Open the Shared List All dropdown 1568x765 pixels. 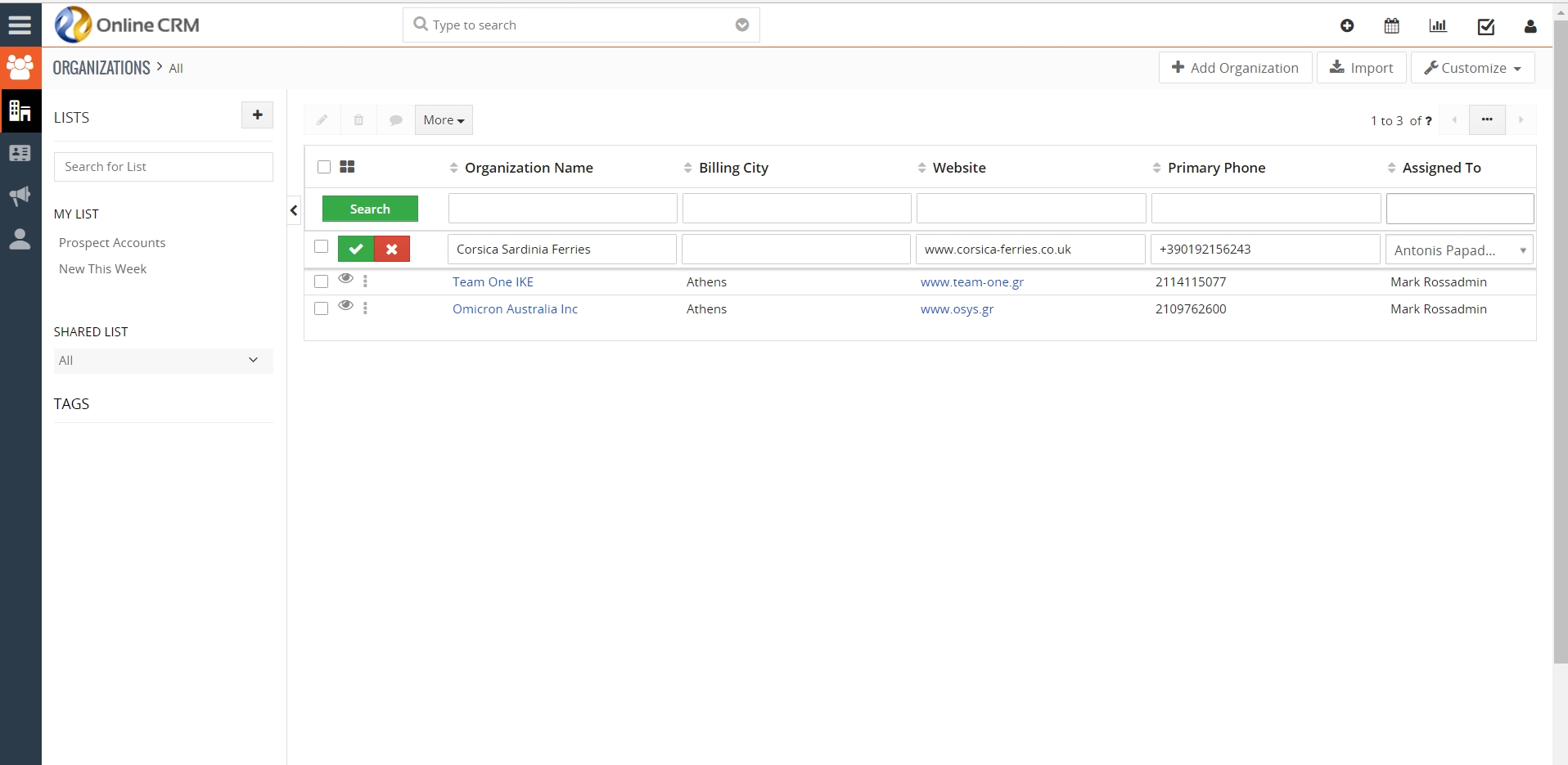coord(164,361)
